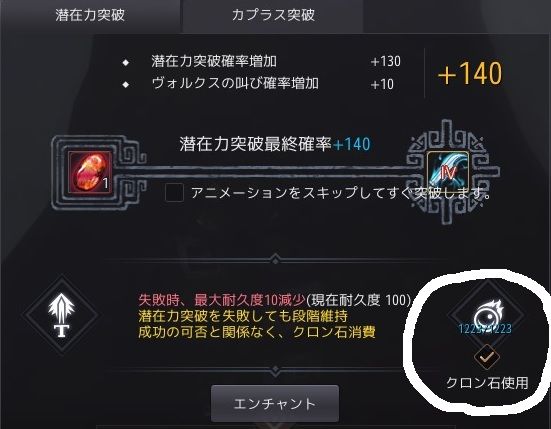The image size is (551, 429).
Task: Click the 成功の可否と関係なく、クロン石消費 line
Action: [257, 332]
